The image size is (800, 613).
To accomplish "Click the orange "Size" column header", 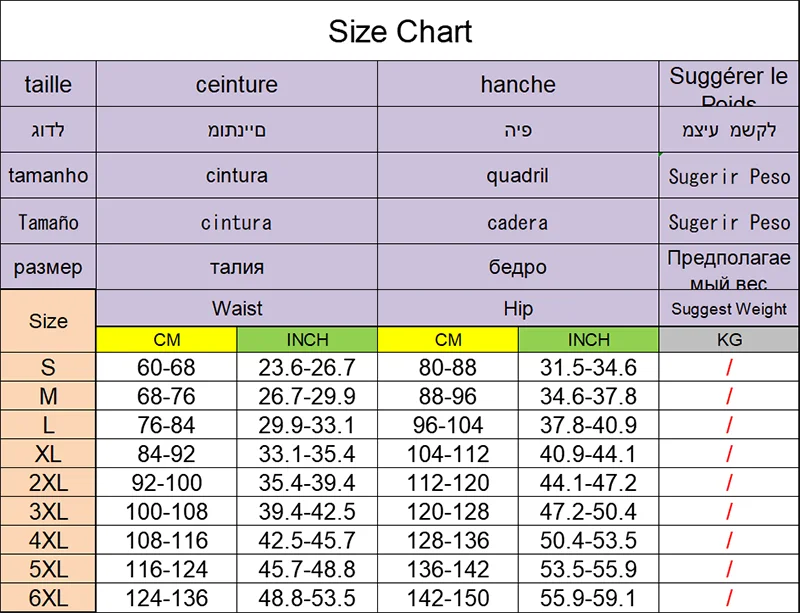I will pos(48,321).
